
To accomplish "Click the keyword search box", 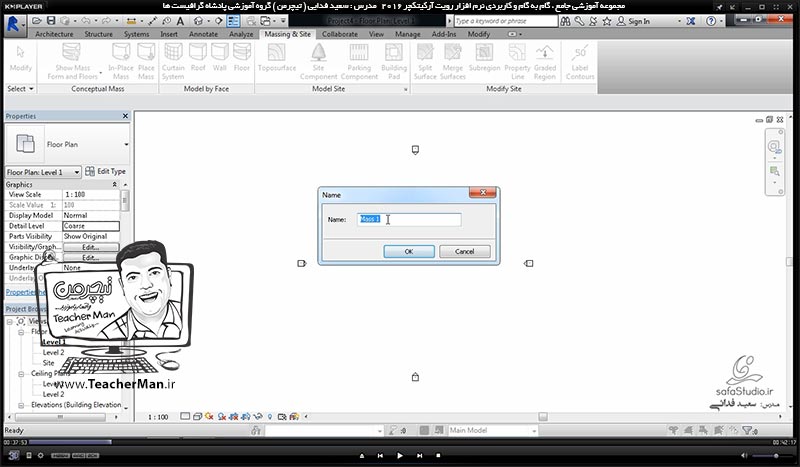I will (506, 21).
